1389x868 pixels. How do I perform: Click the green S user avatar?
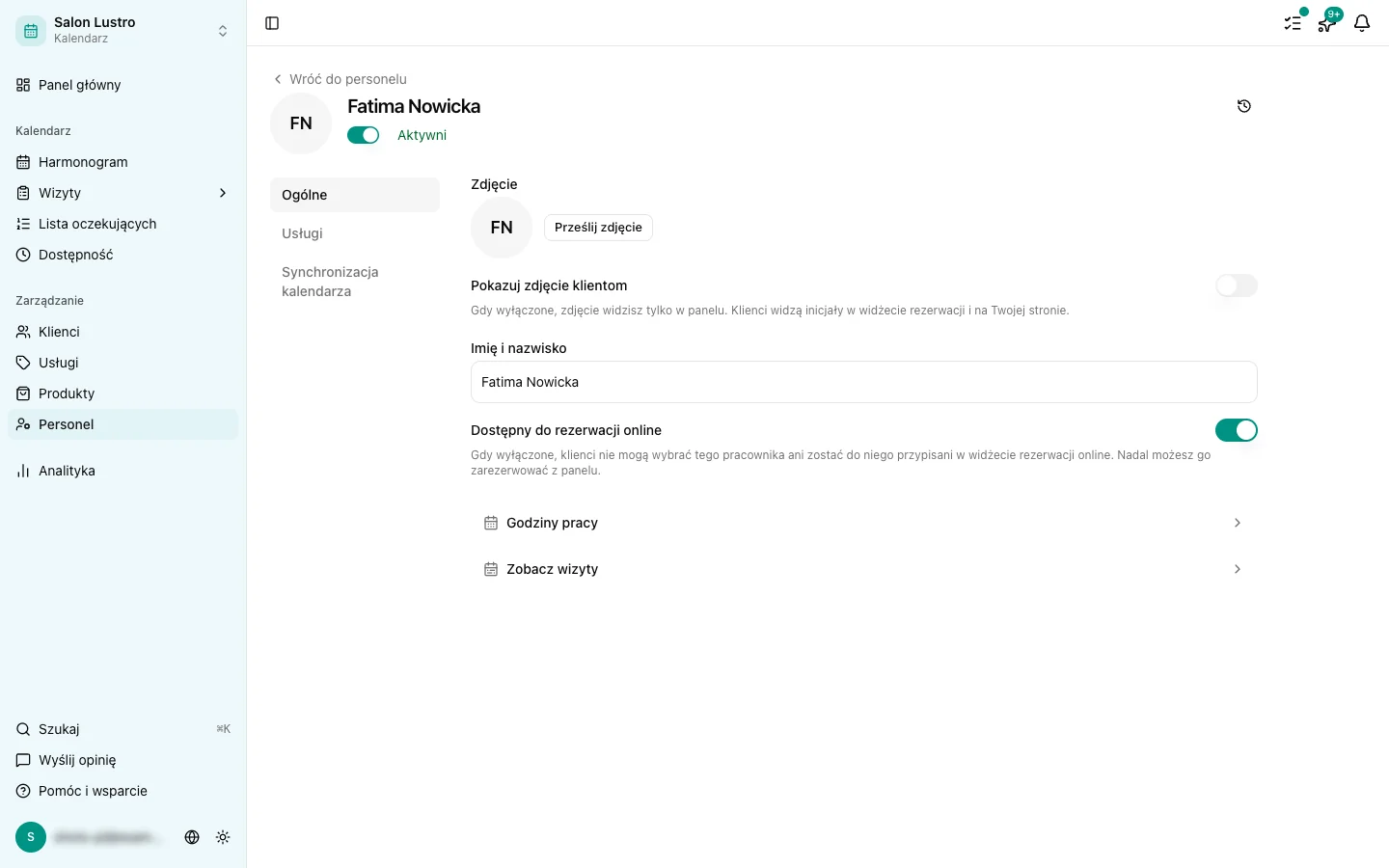click(x=31, y=837)
